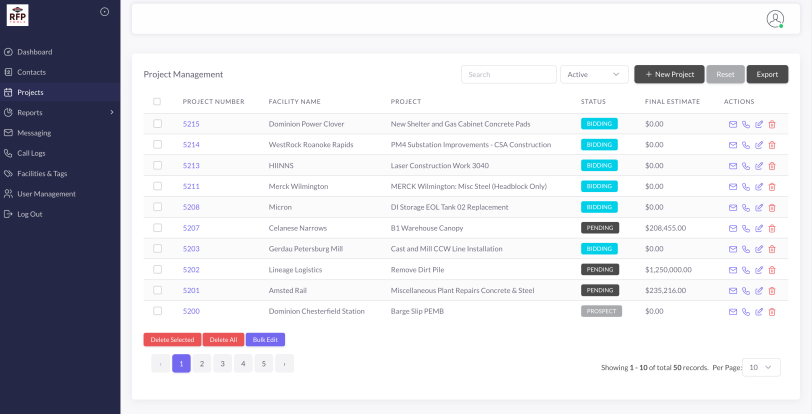Click the Search input field

coord(508,74)
